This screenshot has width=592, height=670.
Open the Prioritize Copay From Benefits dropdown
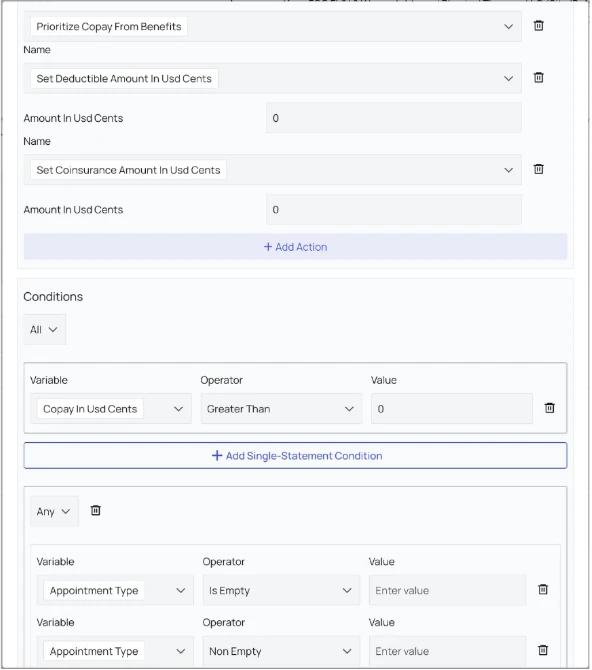pyautogui.click(x=272, y=26)
